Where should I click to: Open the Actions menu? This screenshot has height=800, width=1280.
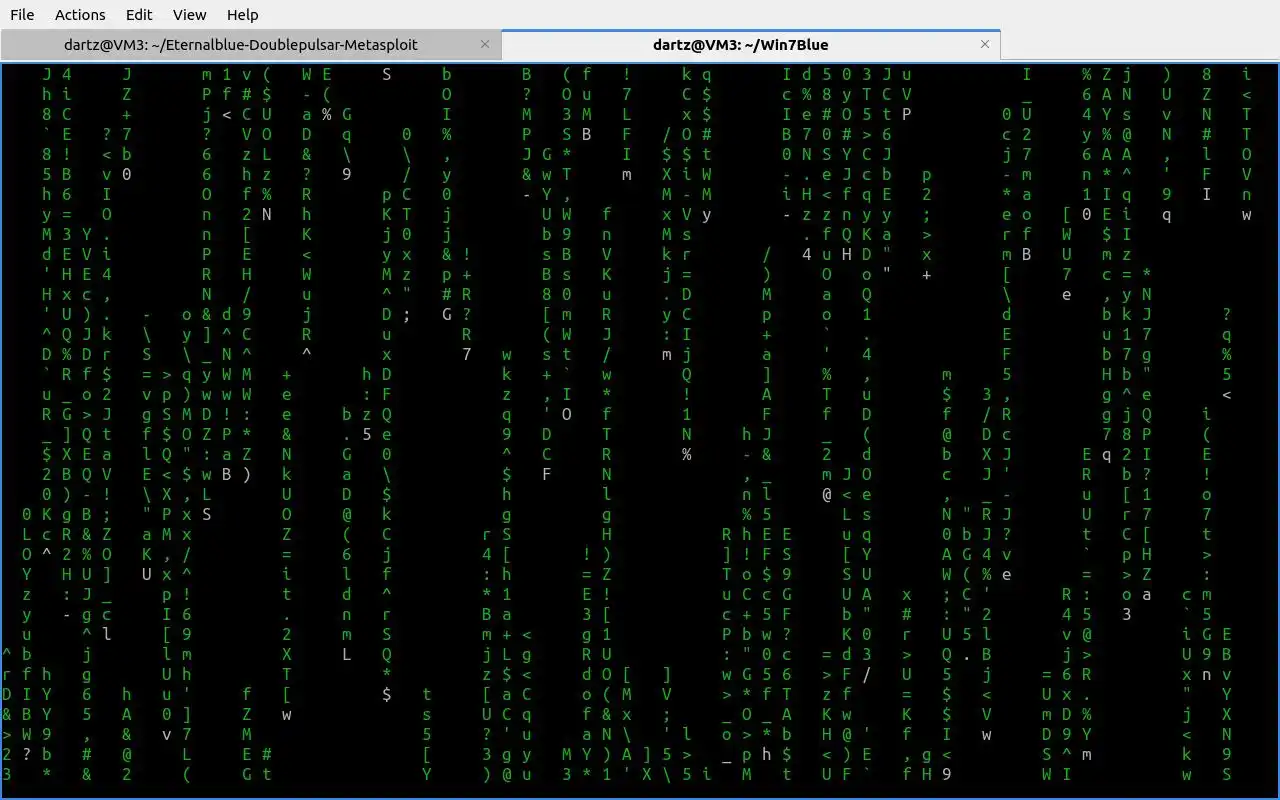click(x=80, y=15)
